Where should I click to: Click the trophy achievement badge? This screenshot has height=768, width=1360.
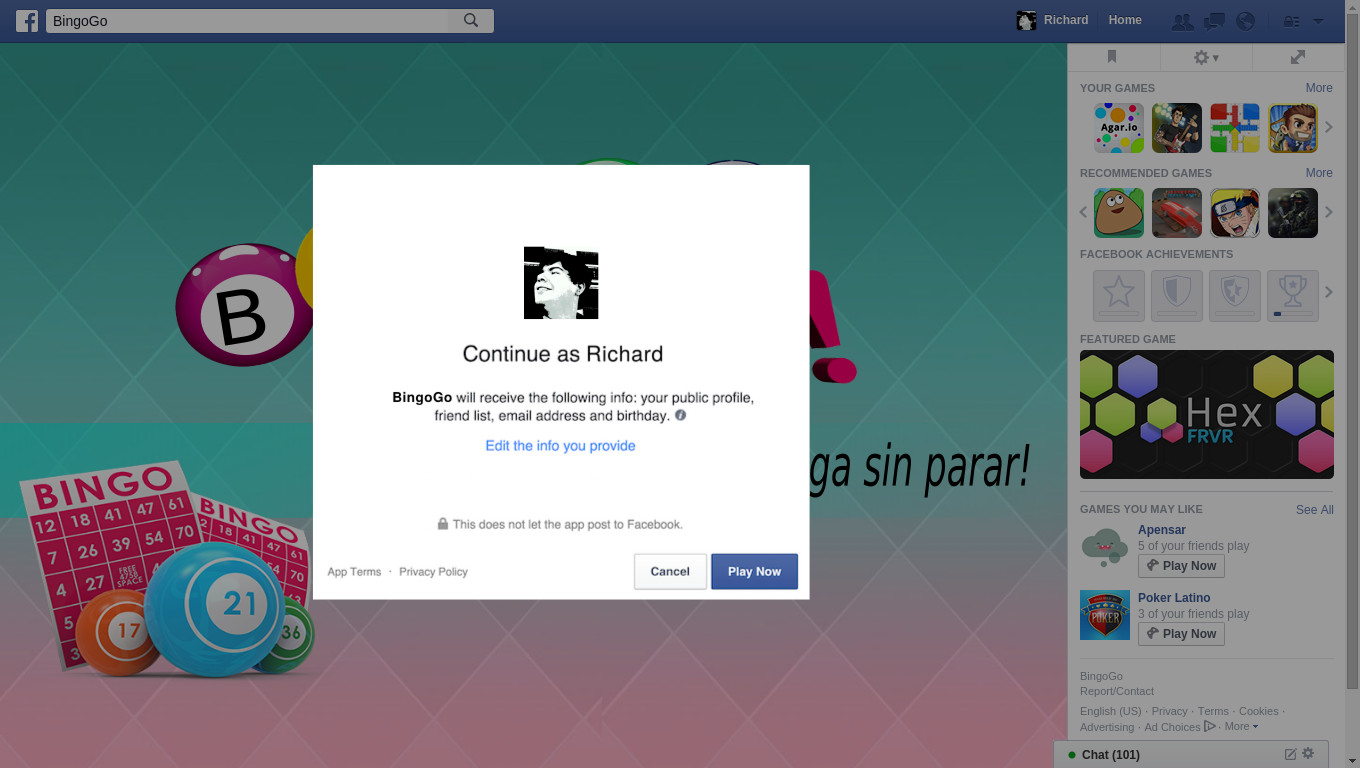[x=1293, y=295]
